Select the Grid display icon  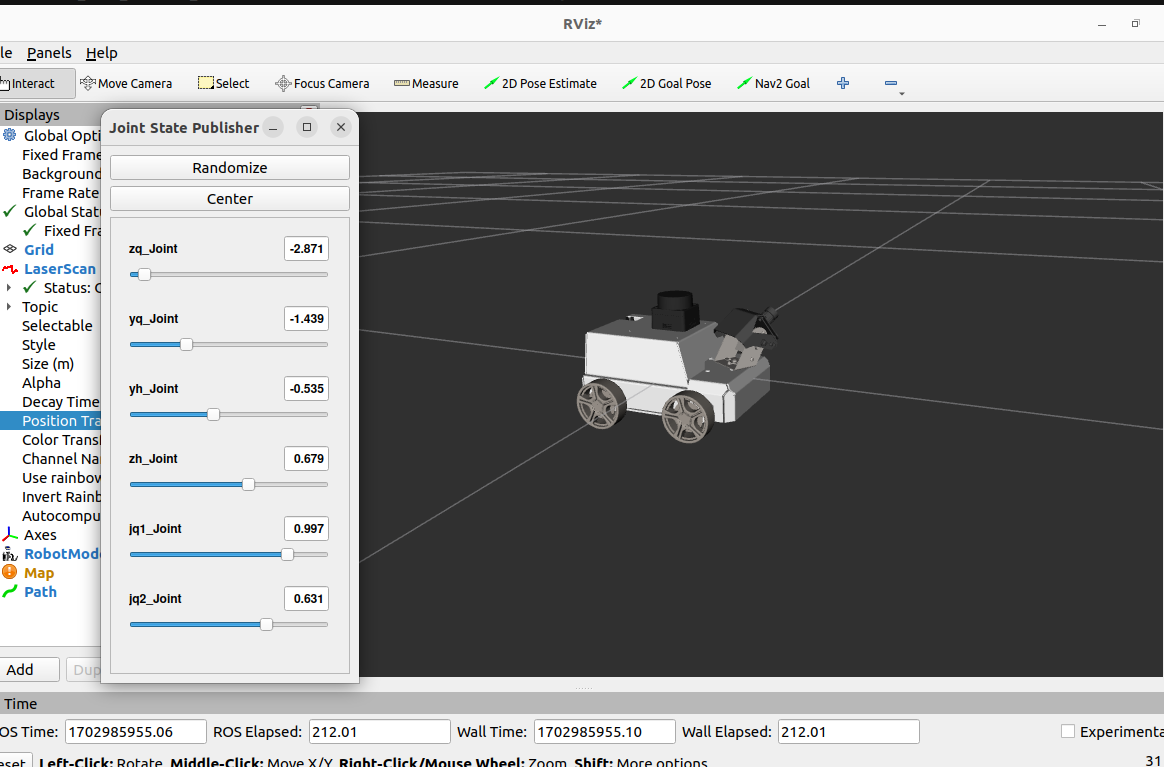(10, 249)
